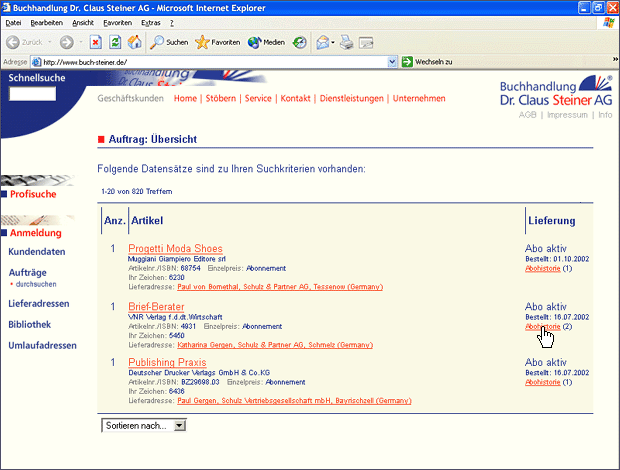Click the green Wechseln zu go button
This screenshot has height=470, width=620.
[x=427, y=62]
